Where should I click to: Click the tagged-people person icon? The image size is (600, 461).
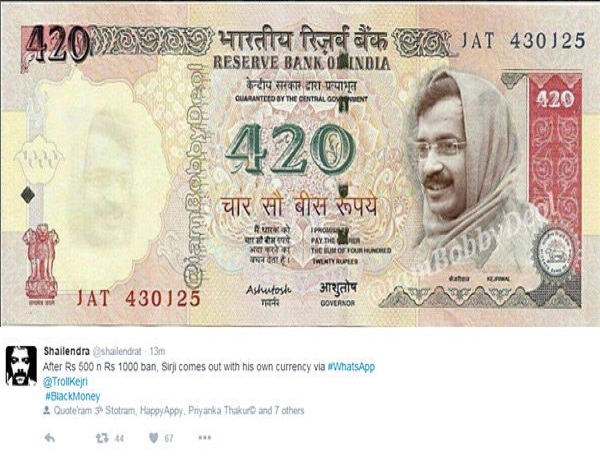47,411
